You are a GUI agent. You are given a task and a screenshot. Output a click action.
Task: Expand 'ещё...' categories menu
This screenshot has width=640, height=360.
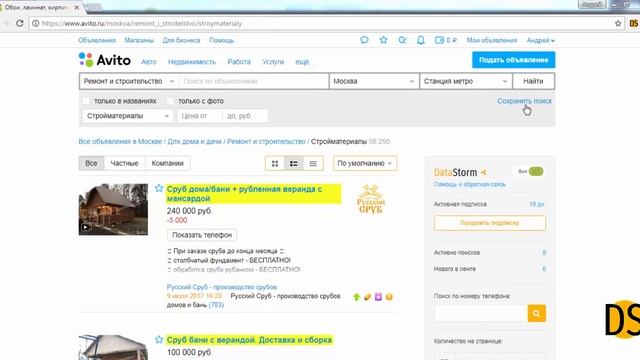[x=304, y=62]
